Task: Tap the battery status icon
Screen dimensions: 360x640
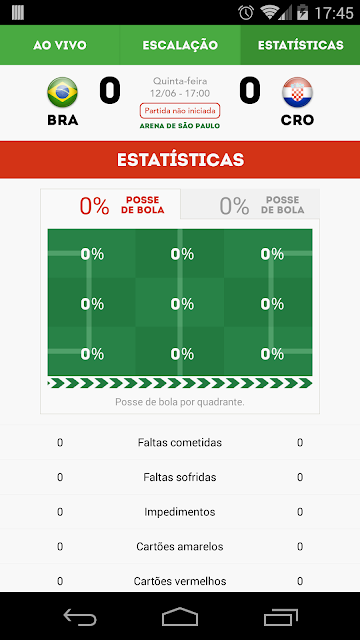Action: pos(302,13)
